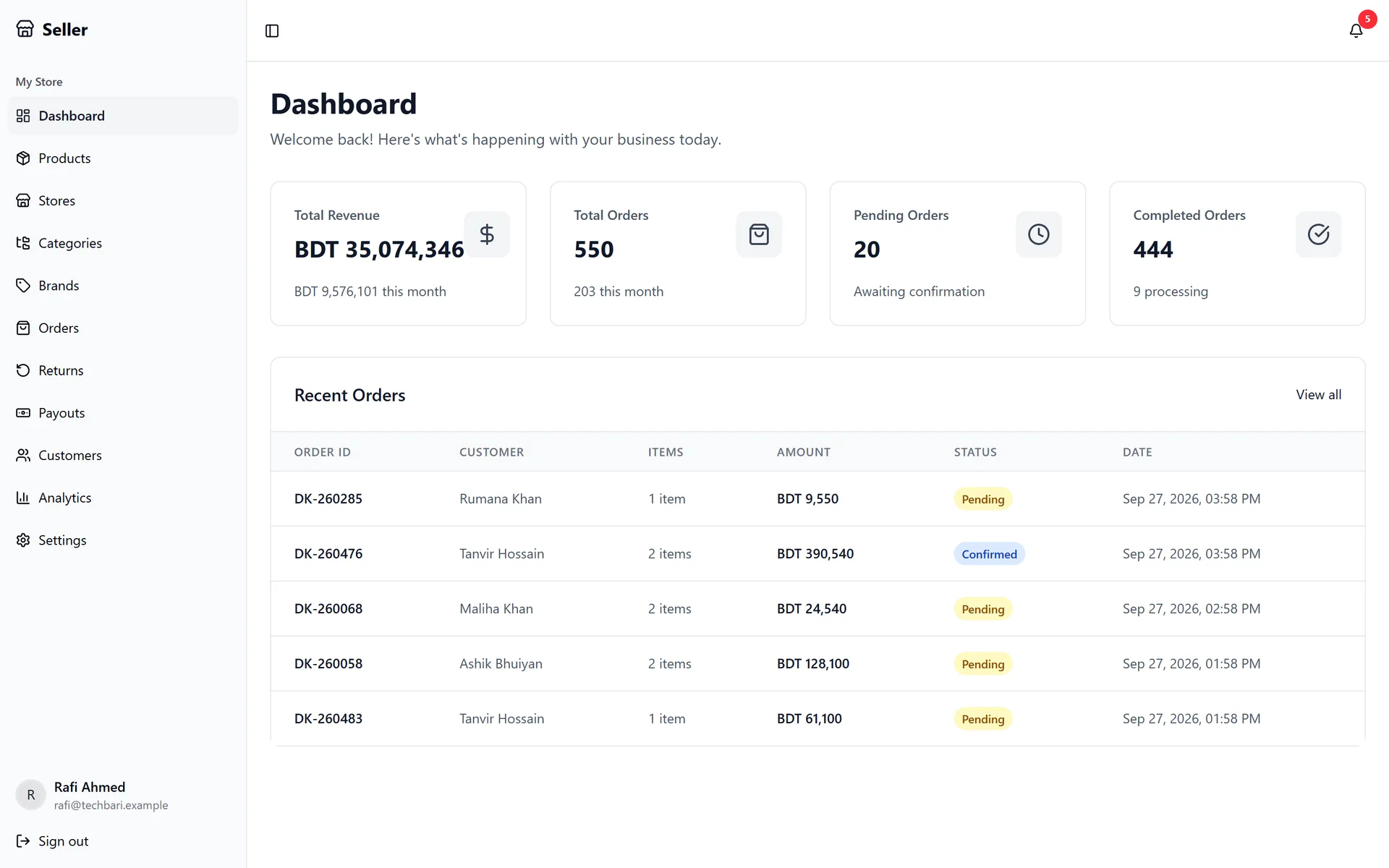The image size is (1389, 868).
Task: Open the Dashboard menu item
Action: coord(123,116)
